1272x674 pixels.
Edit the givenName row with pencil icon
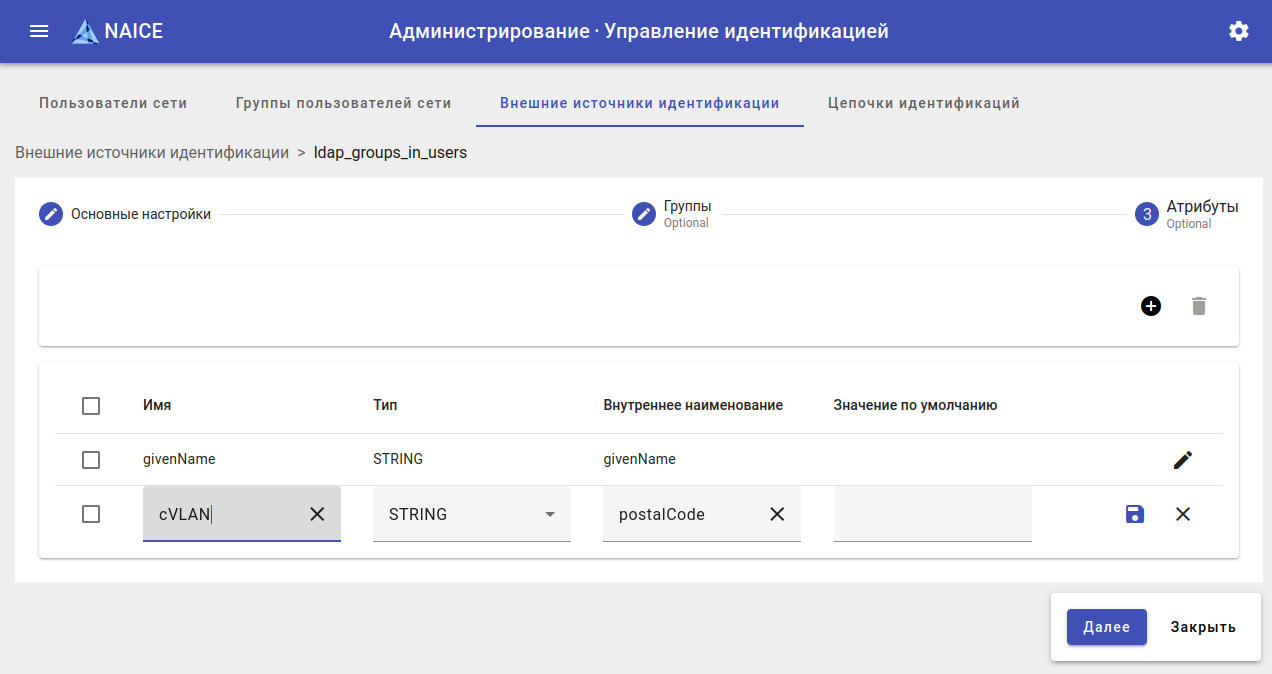pos(1183,460)
